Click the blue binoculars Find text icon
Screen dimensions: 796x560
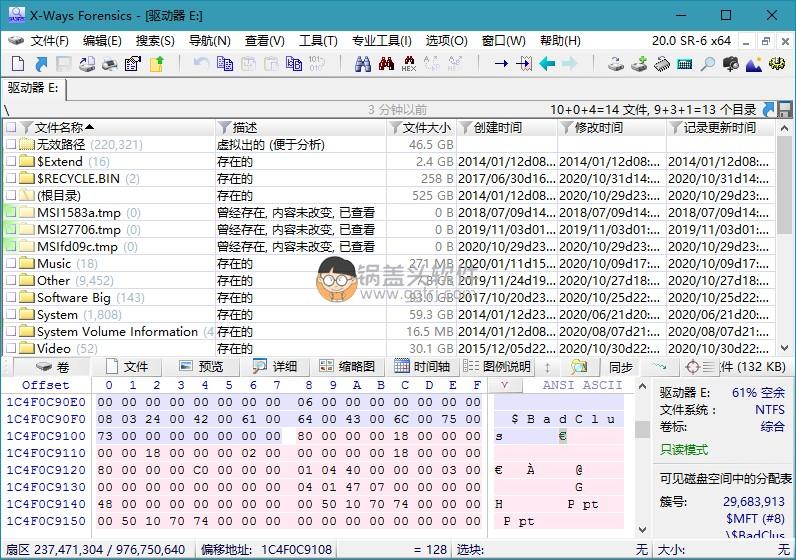coord(362,64)
